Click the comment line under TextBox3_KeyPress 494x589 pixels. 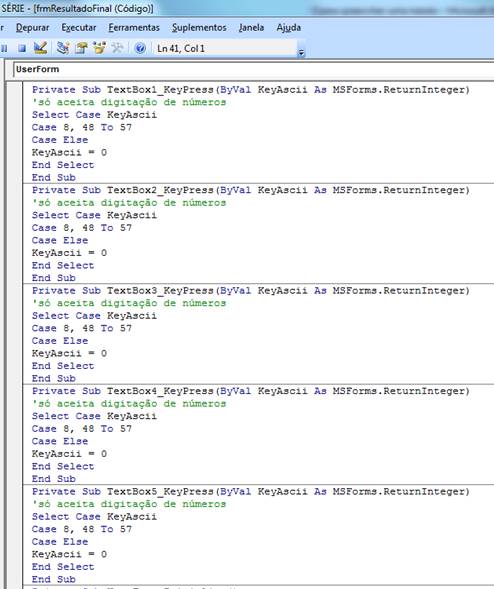129,303
